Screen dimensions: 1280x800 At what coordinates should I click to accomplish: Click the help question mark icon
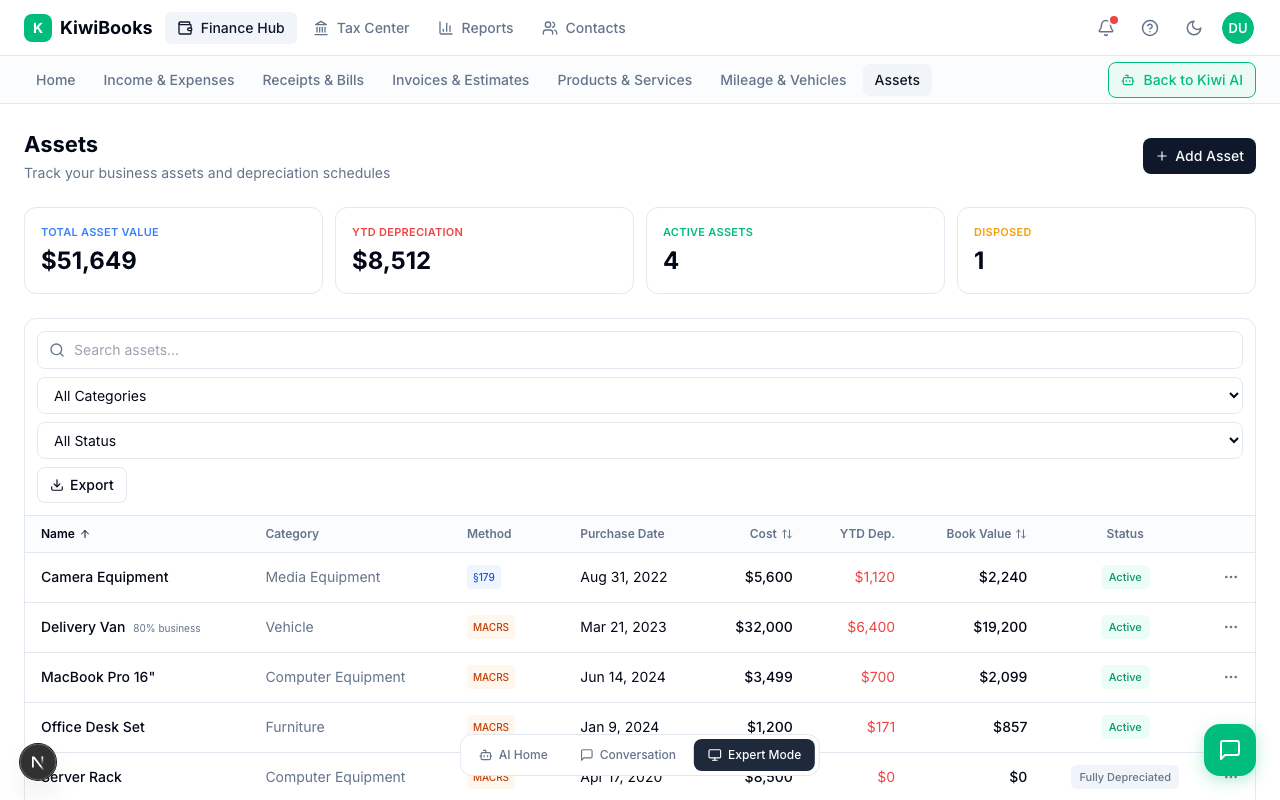point(1150,28)
